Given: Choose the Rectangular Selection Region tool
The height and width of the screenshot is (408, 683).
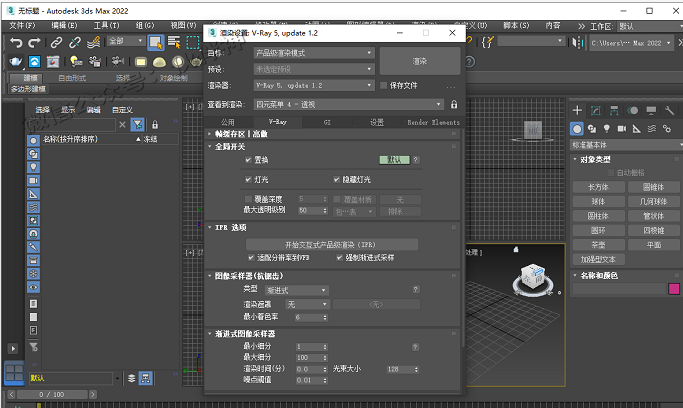Looking at the screenshot, I should click(x=193, y=42).
